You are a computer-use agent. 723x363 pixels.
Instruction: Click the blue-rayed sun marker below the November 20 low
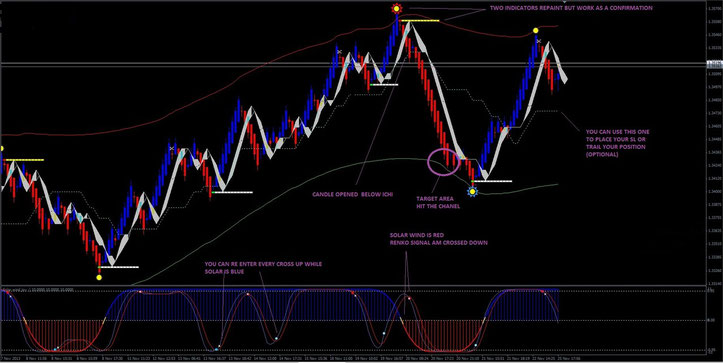coord(472,191)
